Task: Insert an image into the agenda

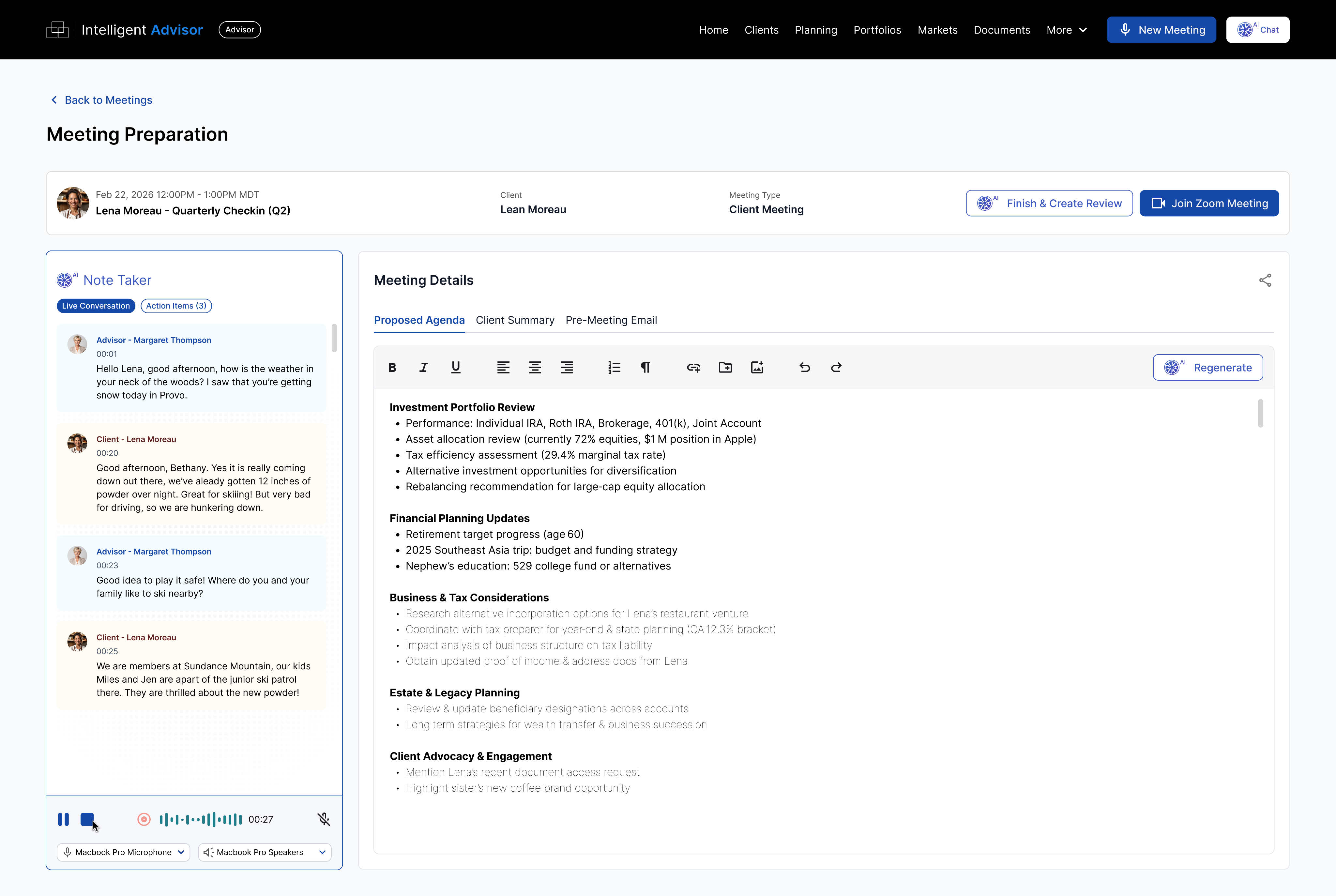Action: 757,367
